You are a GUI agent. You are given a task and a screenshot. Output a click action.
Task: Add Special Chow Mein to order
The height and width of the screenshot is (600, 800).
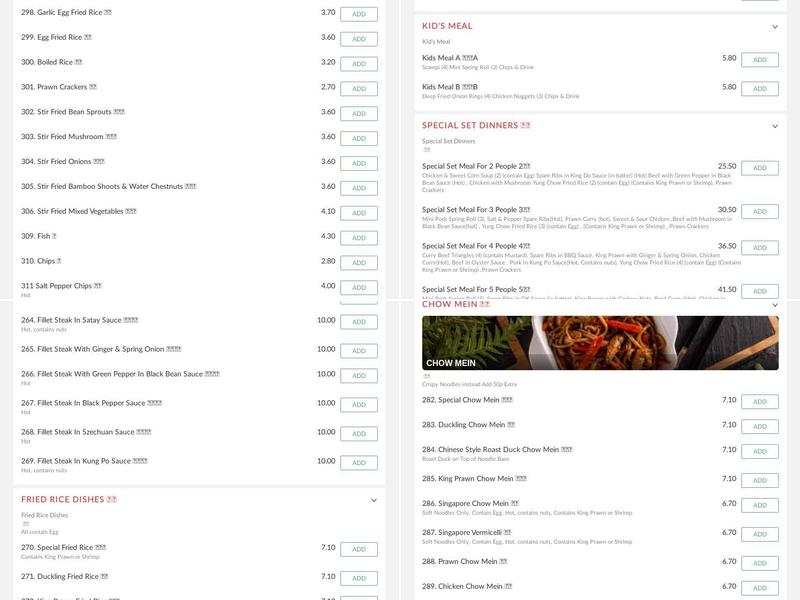(x=759, y=401)
